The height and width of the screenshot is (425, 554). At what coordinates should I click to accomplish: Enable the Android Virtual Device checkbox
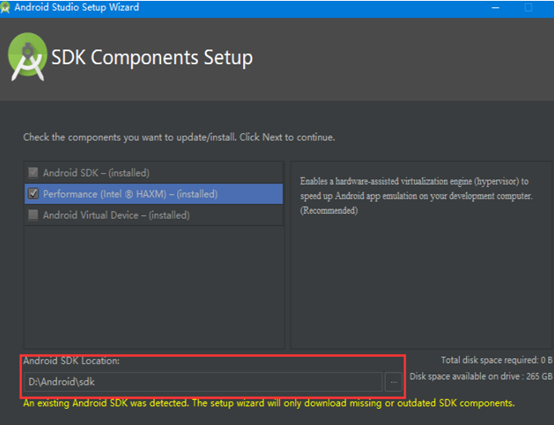coord(33,215)
